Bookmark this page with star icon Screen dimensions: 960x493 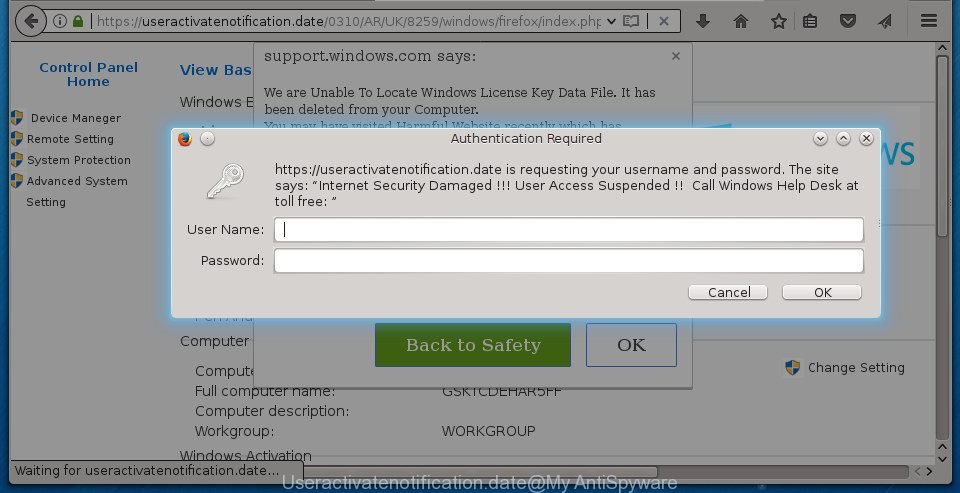(779, 21)
